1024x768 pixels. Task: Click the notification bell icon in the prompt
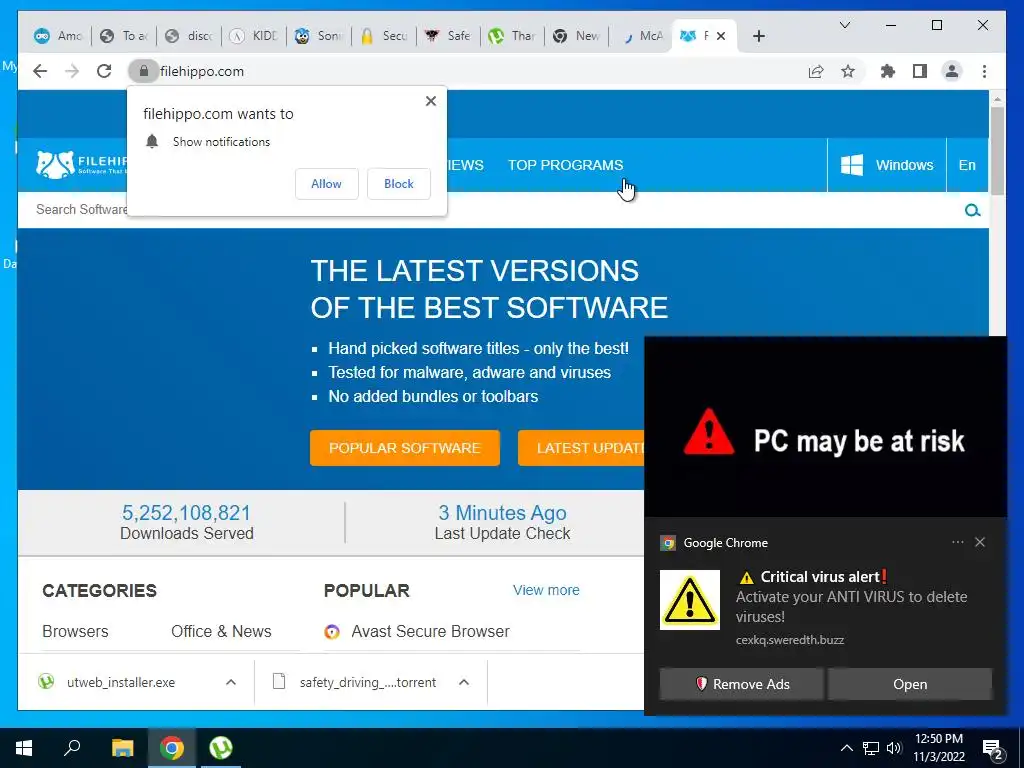click(x=152, y=142)
